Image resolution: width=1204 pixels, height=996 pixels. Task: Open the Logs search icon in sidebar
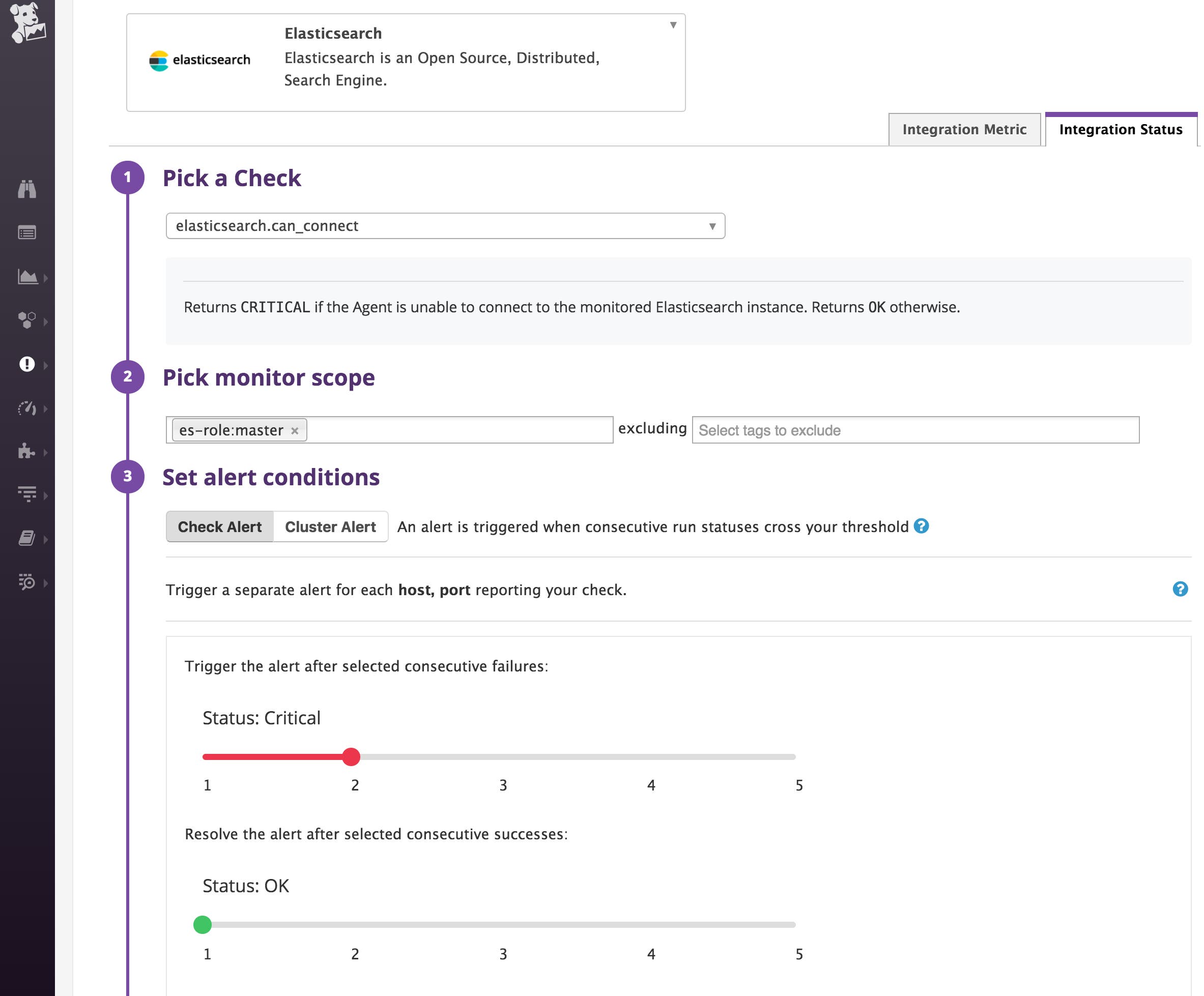27,583
